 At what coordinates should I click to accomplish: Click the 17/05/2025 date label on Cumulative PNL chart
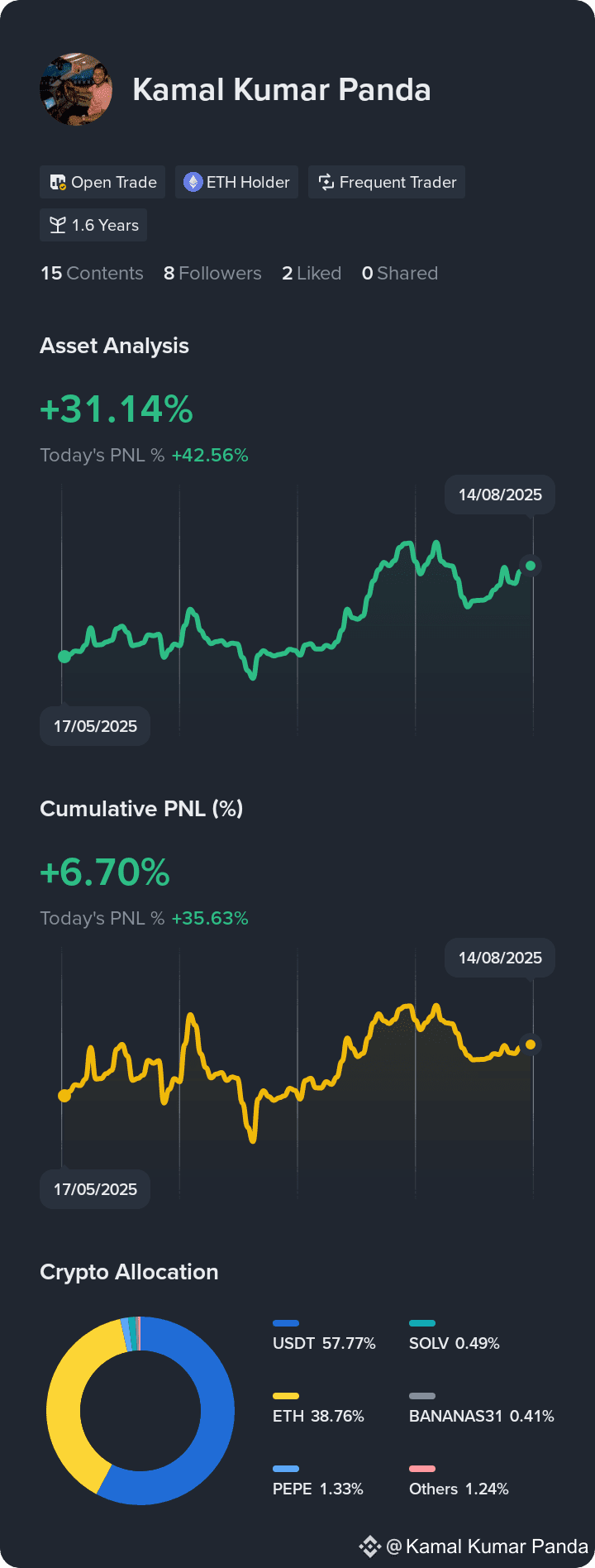(95, 1189)
